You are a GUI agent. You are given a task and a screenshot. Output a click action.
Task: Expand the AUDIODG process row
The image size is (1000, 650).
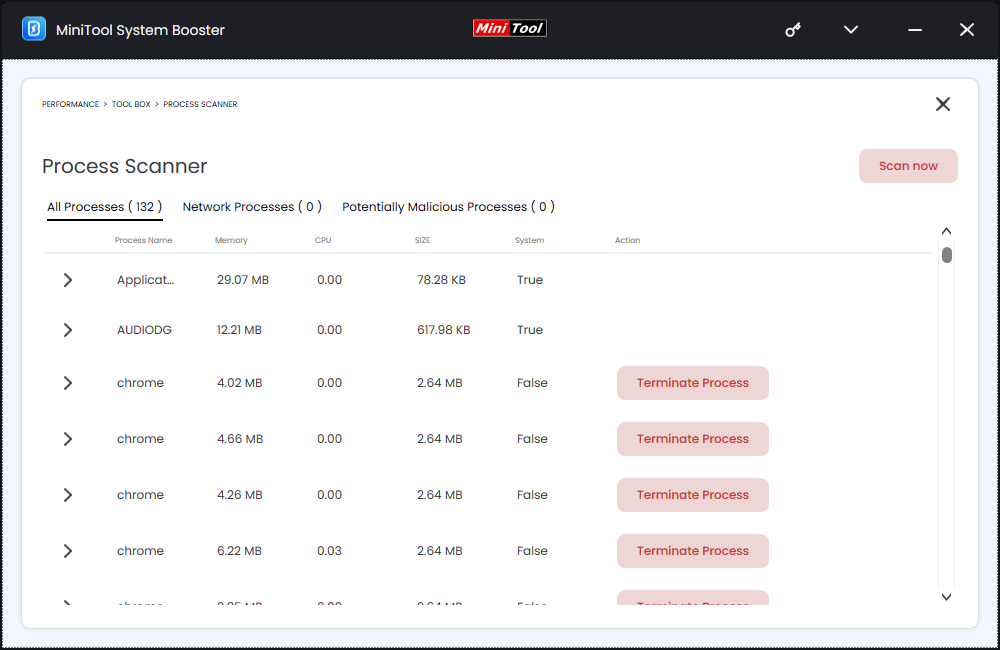point(68,330)
